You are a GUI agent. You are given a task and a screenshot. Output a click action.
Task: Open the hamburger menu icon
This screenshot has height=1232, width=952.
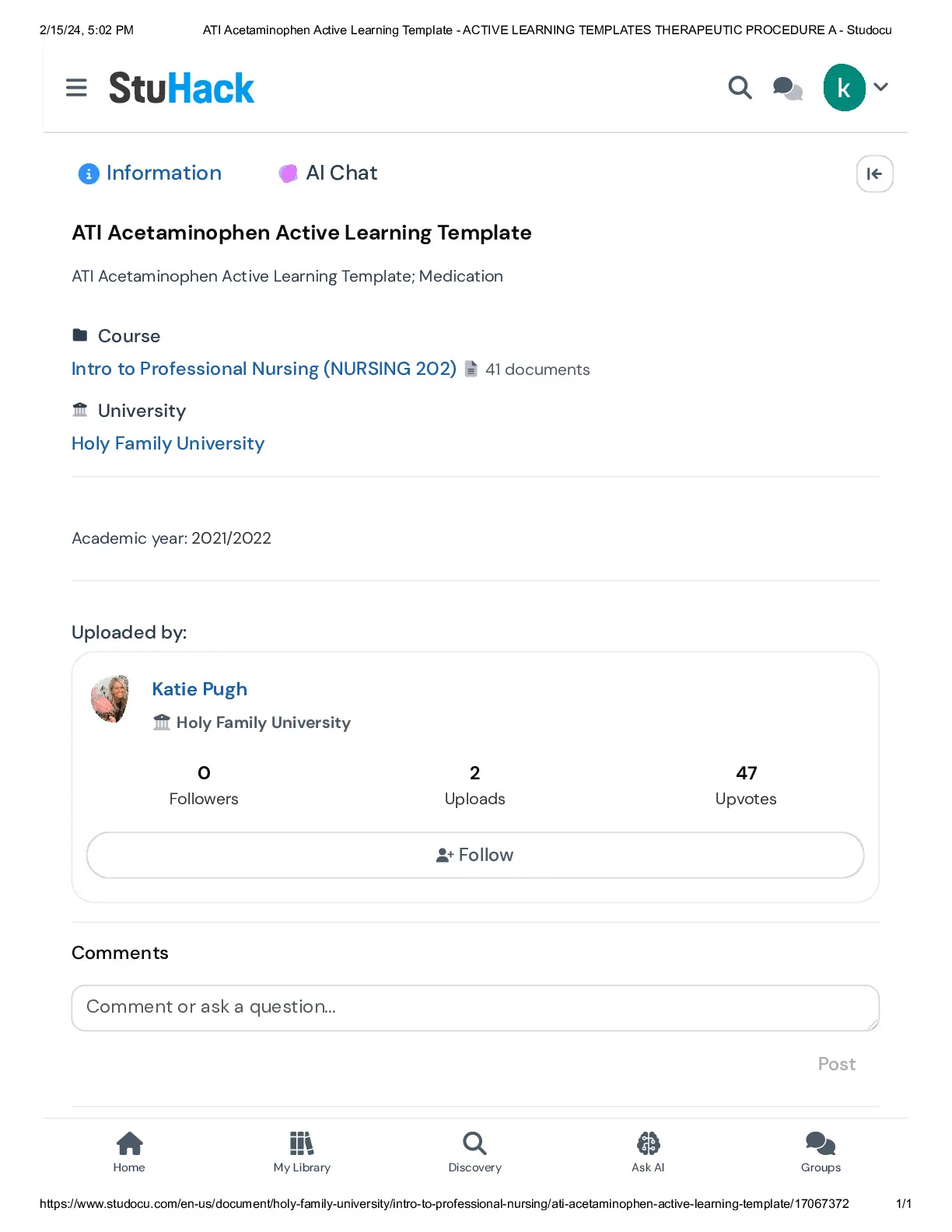(x=76, y=88)
